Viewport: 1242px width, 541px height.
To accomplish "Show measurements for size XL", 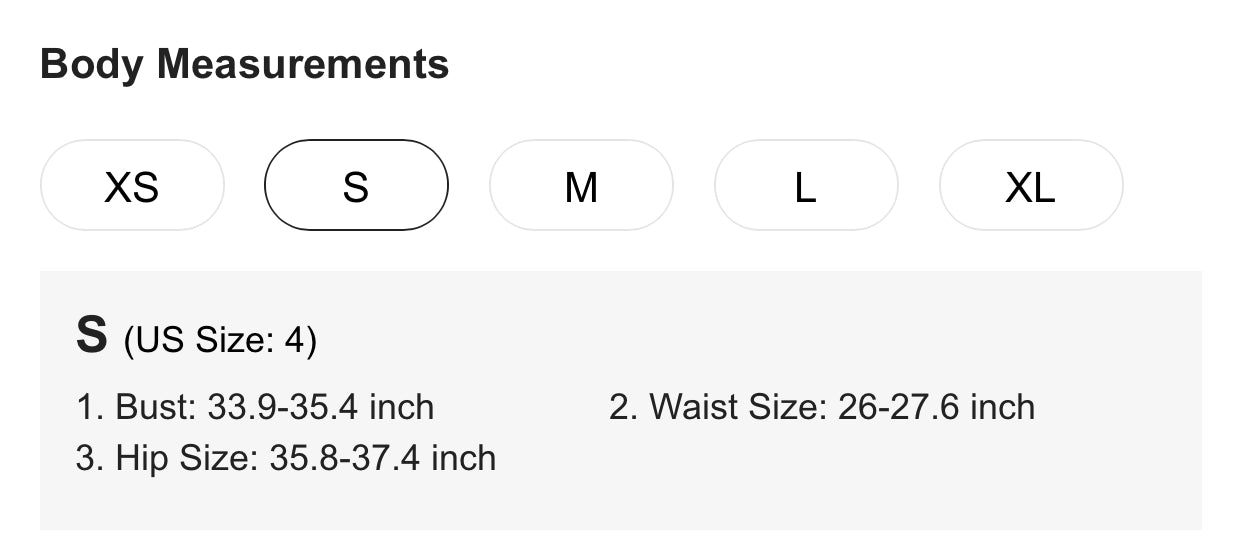I will click(x=1031, y=186).
